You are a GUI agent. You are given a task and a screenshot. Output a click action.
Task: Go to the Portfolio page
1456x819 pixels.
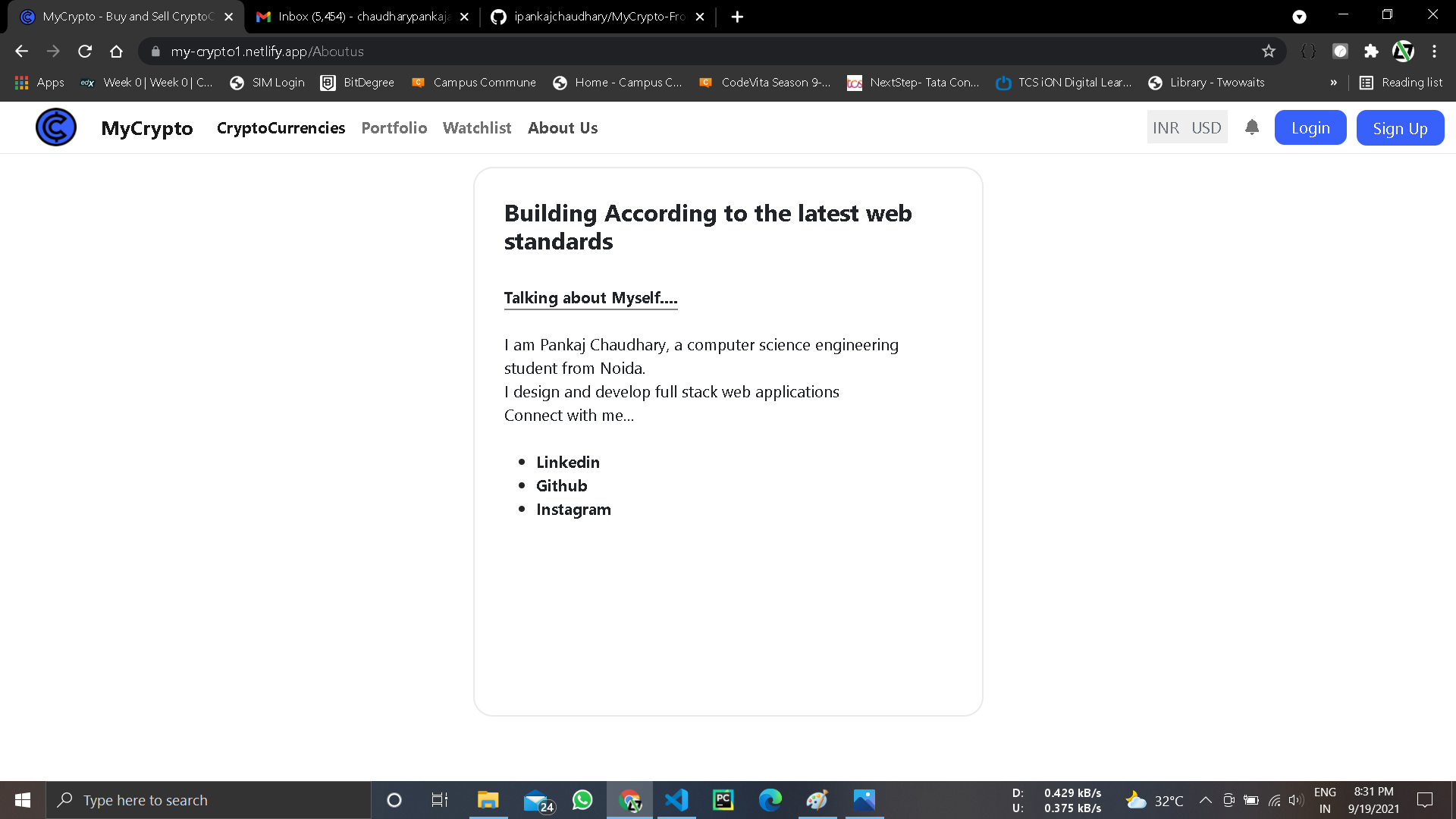[x=394, y=128]
